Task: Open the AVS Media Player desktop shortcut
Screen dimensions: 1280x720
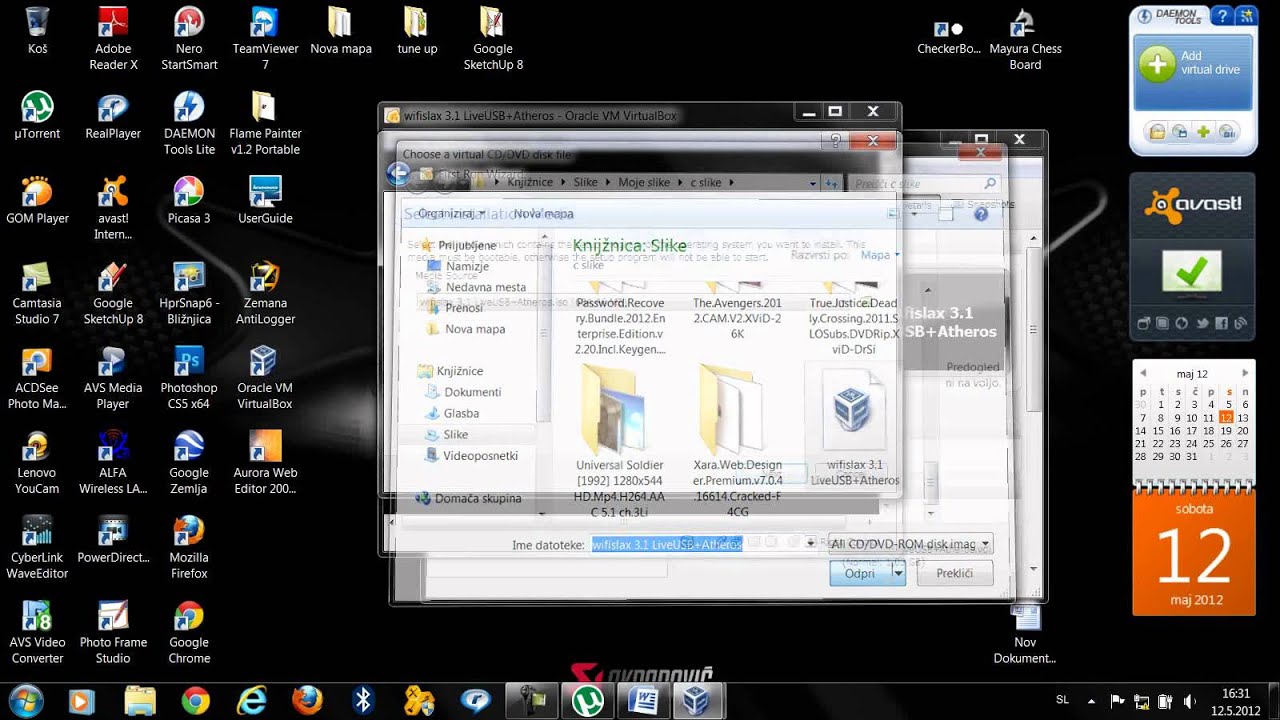Action: coord(113,377)
